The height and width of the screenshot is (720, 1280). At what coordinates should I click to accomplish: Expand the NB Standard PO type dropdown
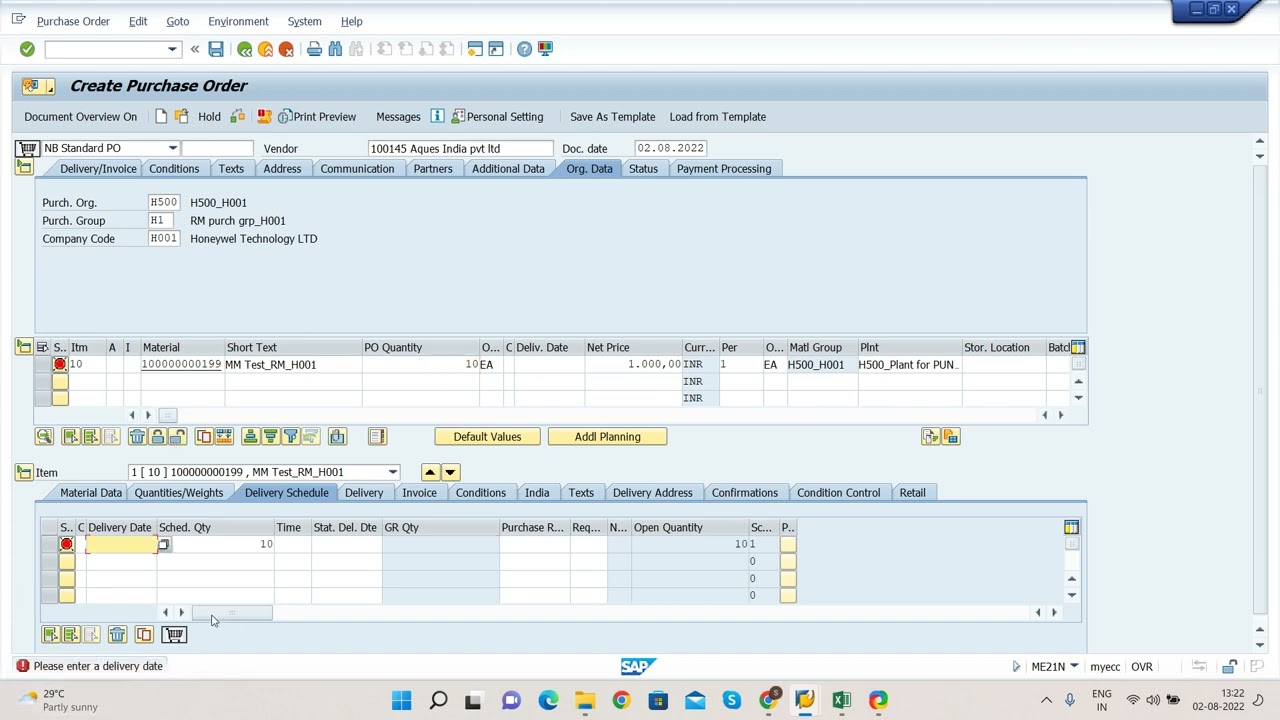click(172, 148)
